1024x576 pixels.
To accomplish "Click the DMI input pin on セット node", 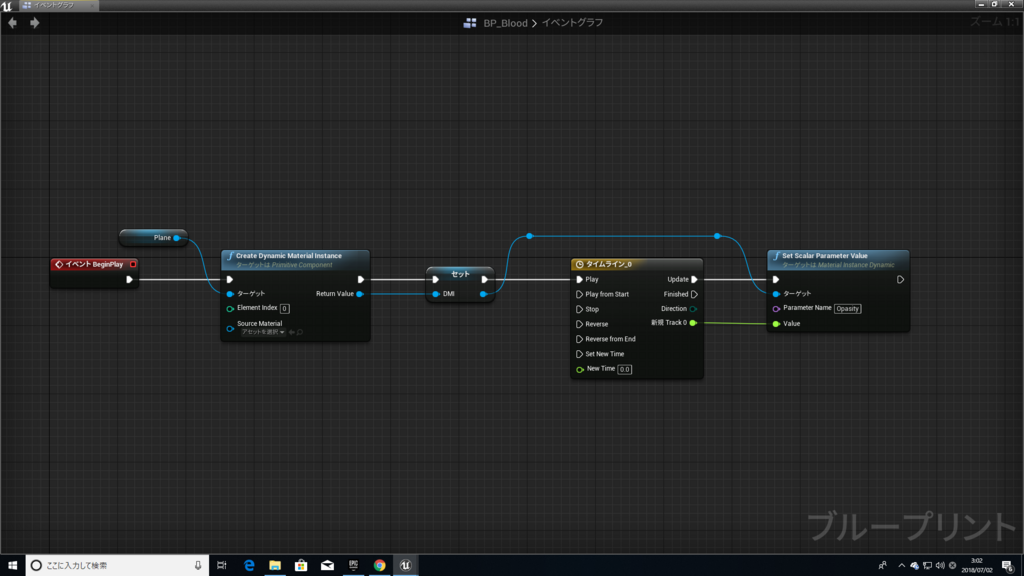I will (436, 294).
